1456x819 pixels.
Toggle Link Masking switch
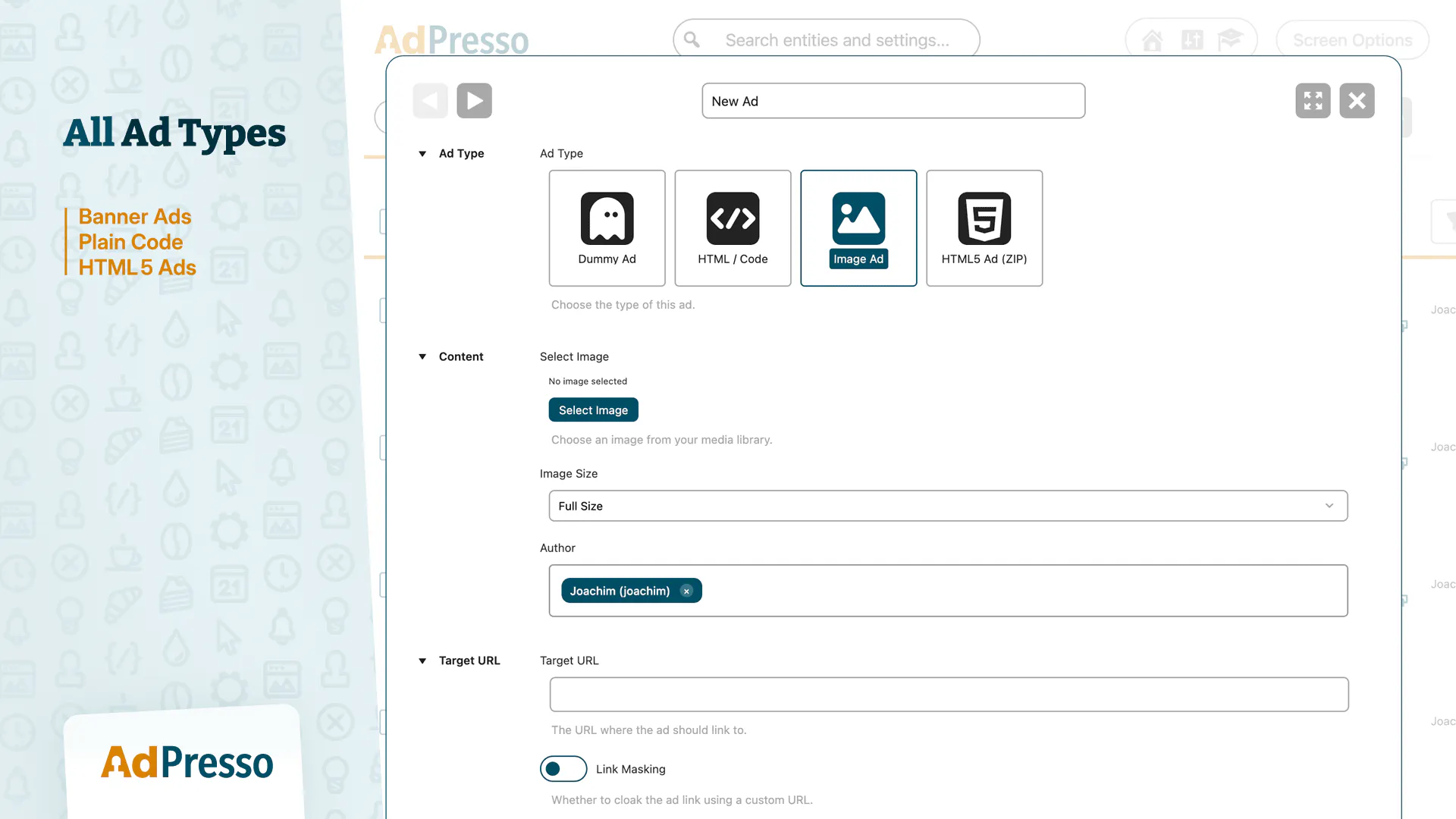click(x=563, y=769)
